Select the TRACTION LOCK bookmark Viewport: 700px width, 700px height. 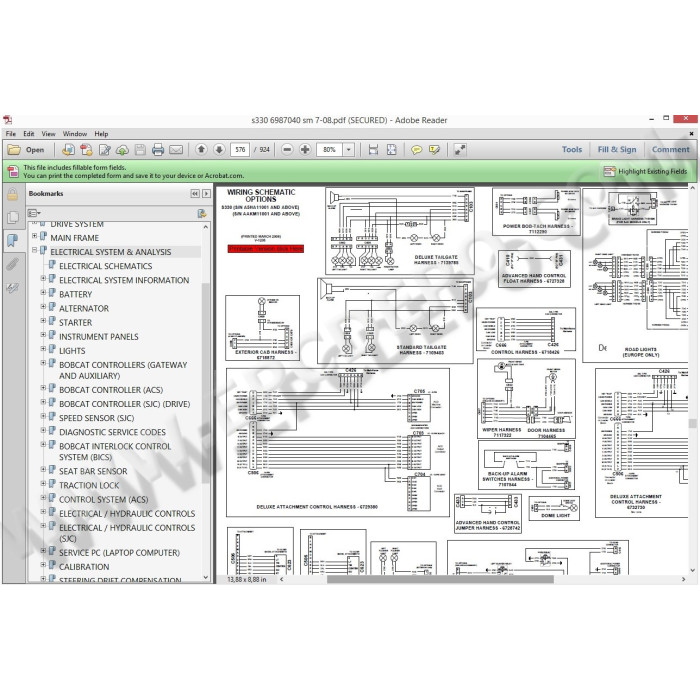point(89,485)
